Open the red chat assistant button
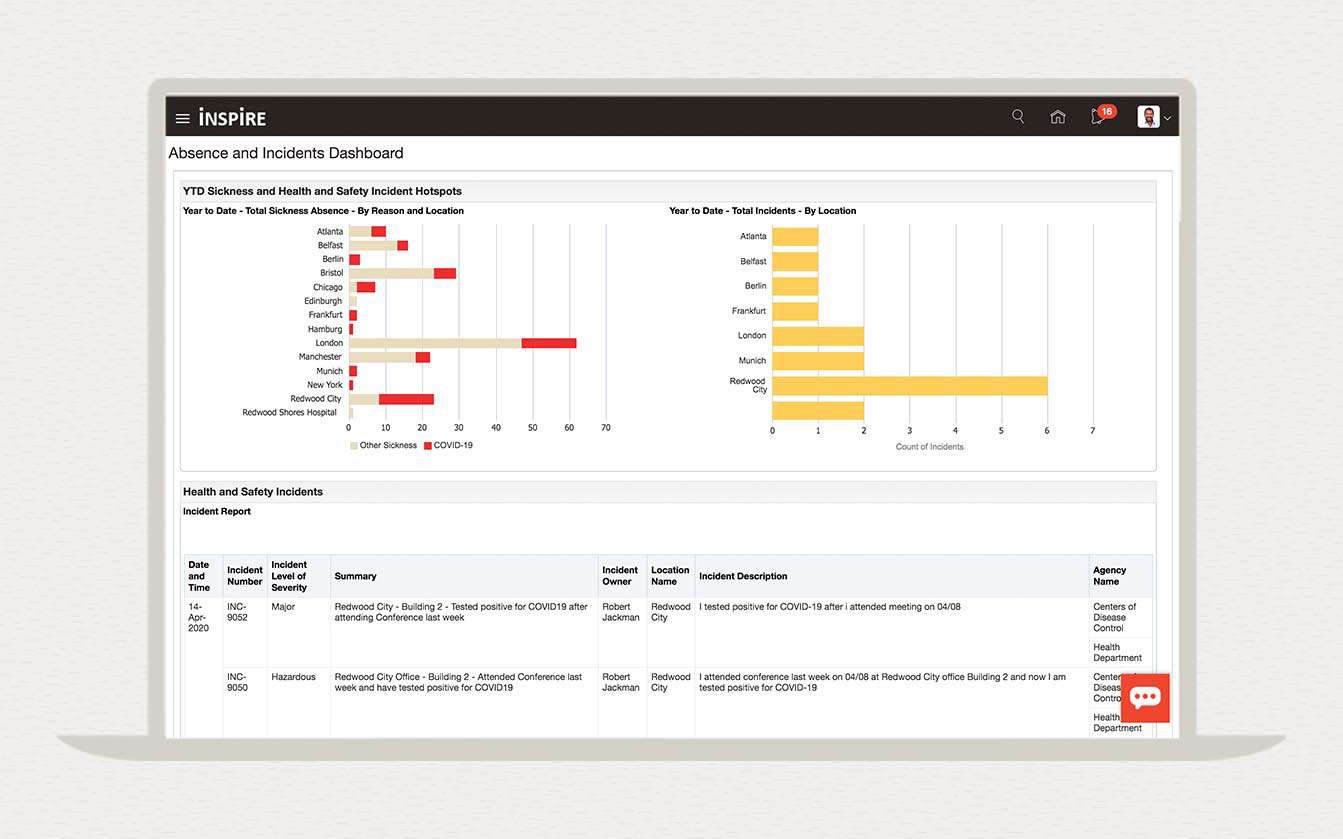The height and width of the screenshot is (839, 1343). [x=1145, y=697]
